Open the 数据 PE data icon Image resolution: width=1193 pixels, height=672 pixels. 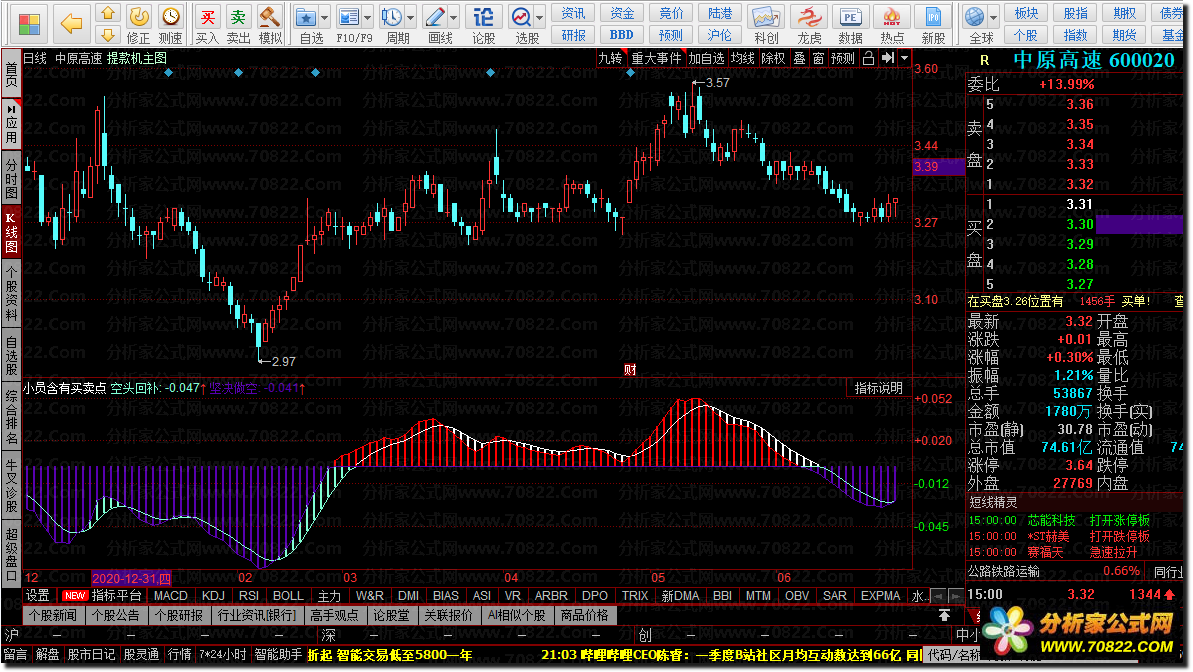(850, 17)
